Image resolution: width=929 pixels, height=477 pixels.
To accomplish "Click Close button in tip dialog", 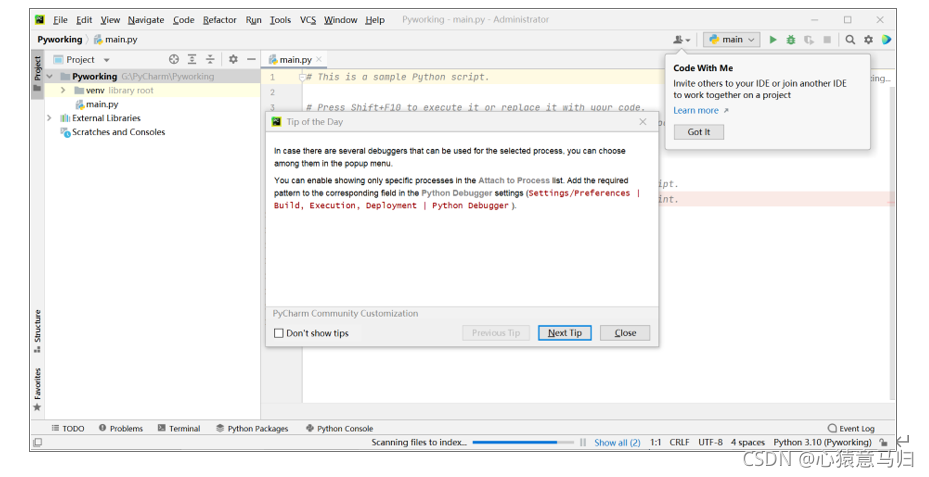I will point(625,333).
